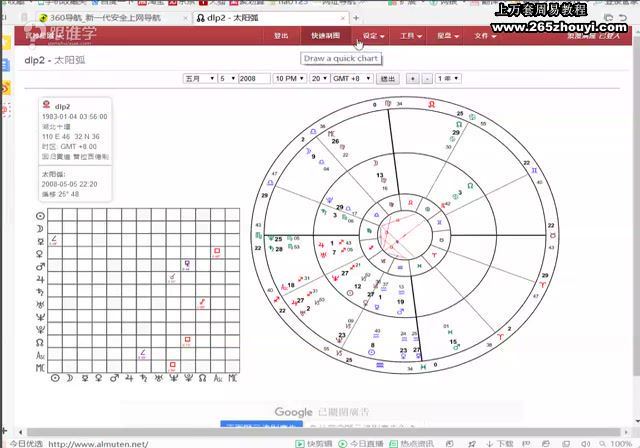Click the 100% zoom level control
This screenshot has height=448, width=640.
pyautogui.click(x=616, y=444)
